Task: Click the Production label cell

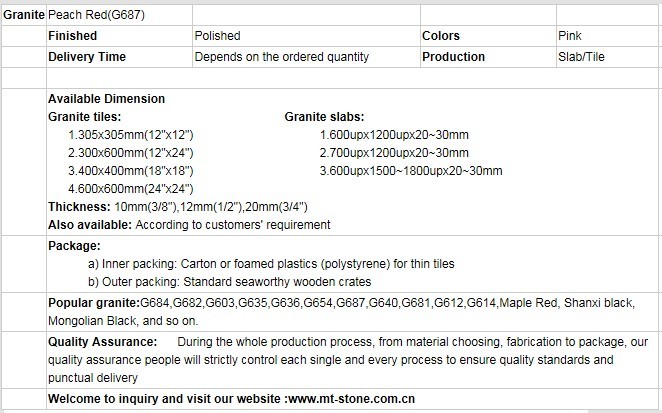Action: [x=453, y=57]
